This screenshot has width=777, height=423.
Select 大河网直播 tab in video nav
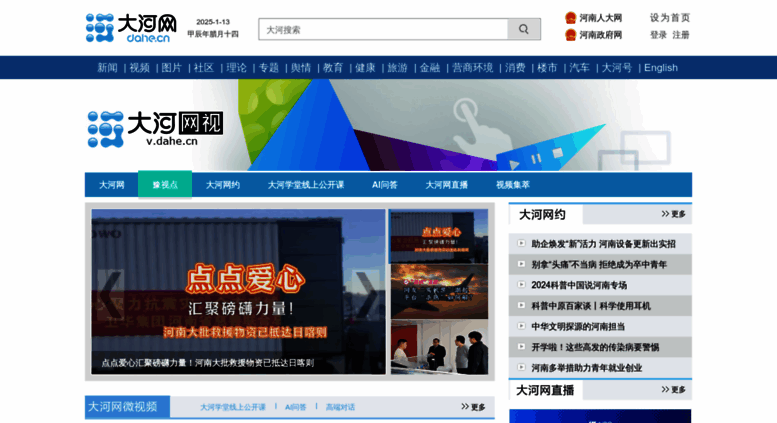pyautogui.click(x=446, y=185)
